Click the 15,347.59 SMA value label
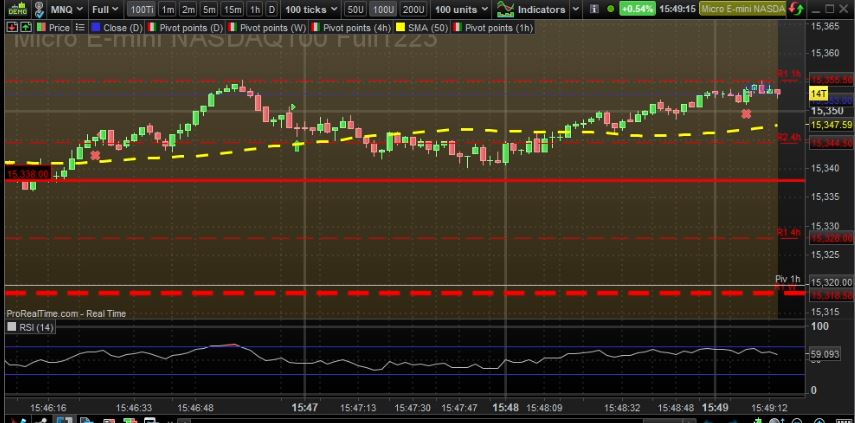Viewport: 855px width, 423px height. (x=832, y=125)
